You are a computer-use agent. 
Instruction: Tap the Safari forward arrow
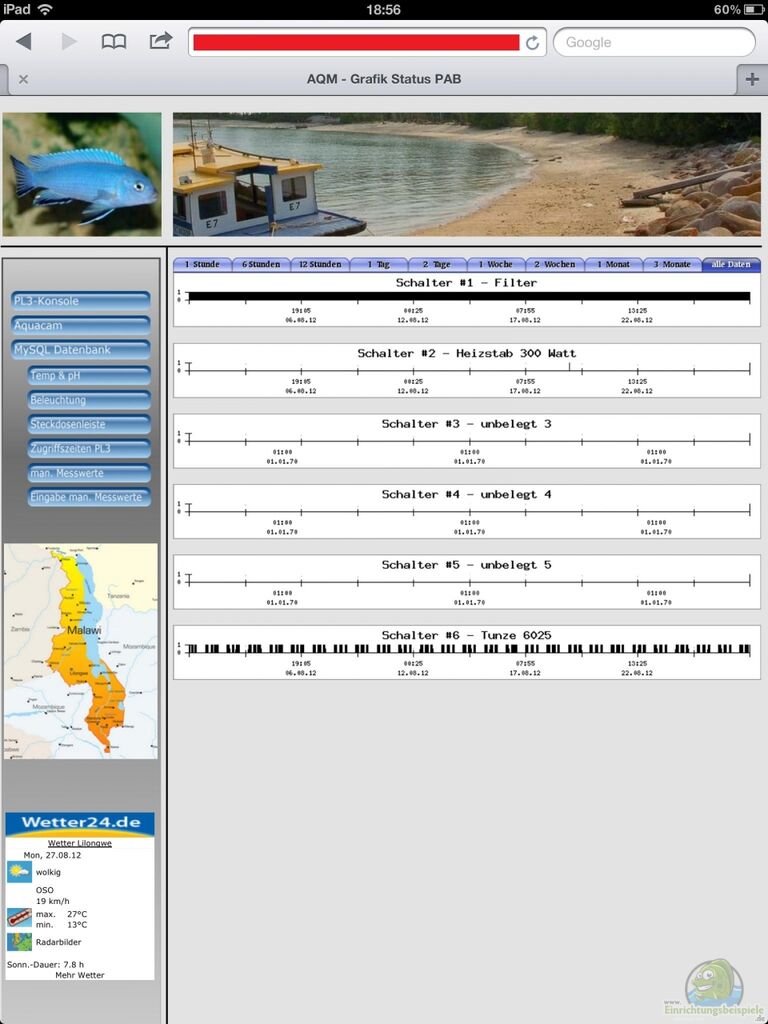(69, 42)
